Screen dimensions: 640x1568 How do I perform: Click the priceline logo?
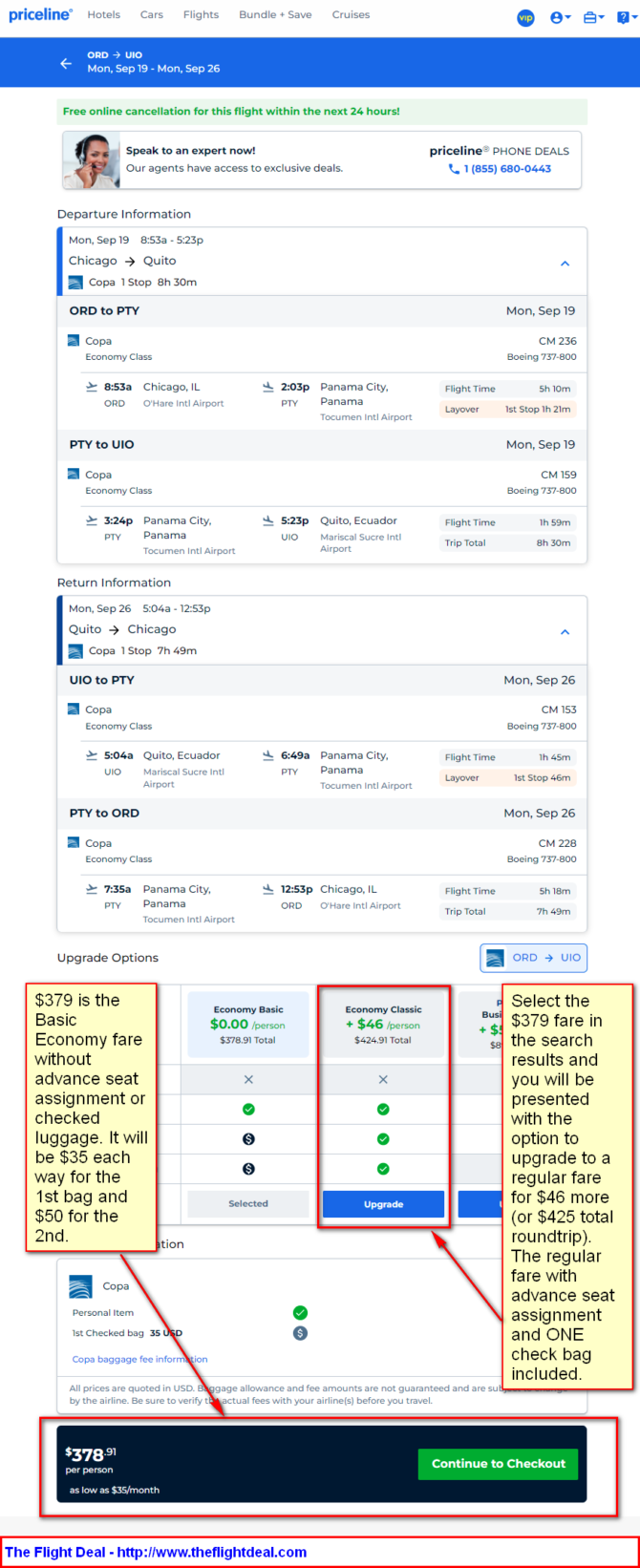coord(40,15)
